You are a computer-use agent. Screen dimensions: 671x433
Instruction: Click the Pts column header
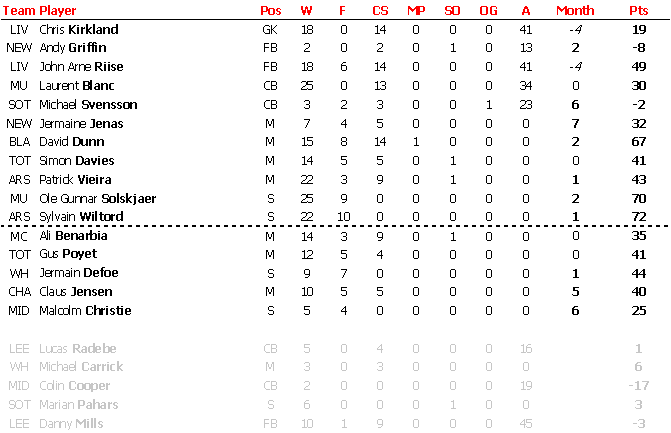[x=638, y=10]
